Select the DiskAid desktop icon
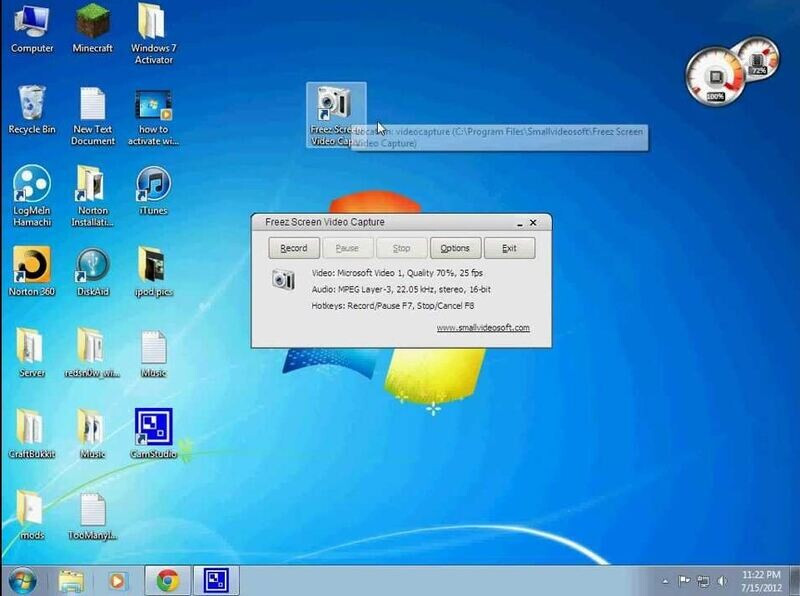Image resolution: width=800 pixels, height=596 pixels. [x=93, y=266]
